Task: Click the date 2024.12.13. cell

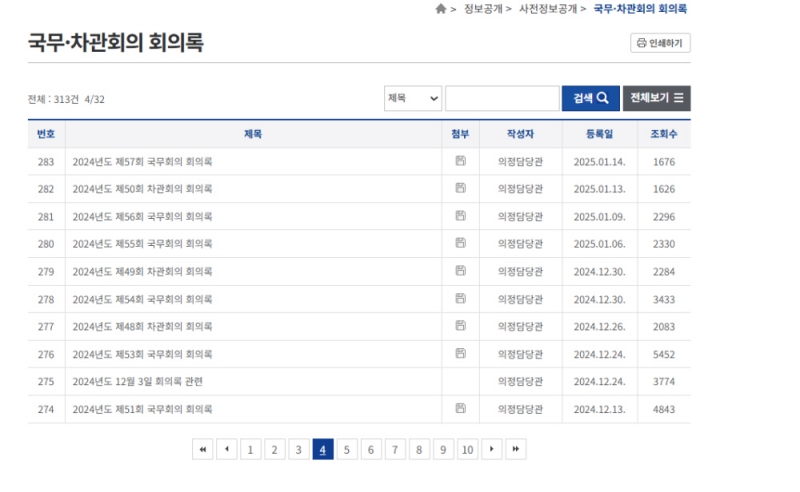Action: click(x=599, y=409)
